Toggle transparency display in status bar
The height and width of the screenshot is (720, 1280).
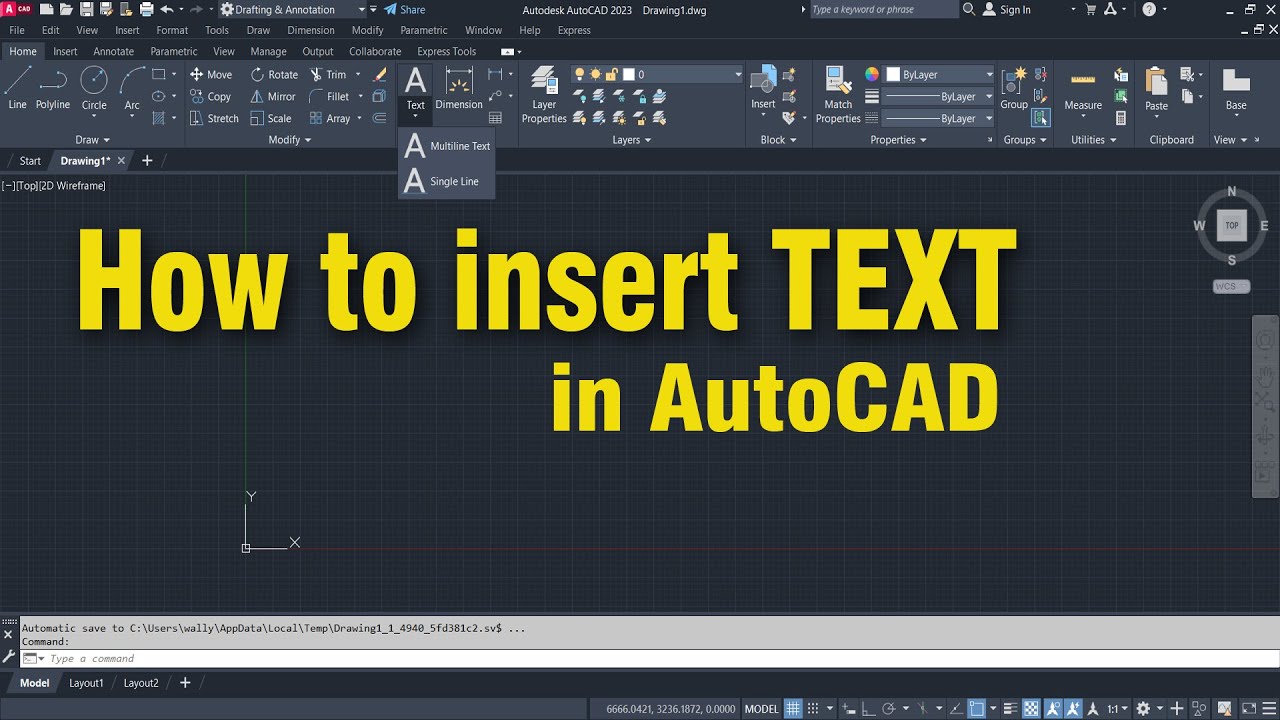[1031, 709]
